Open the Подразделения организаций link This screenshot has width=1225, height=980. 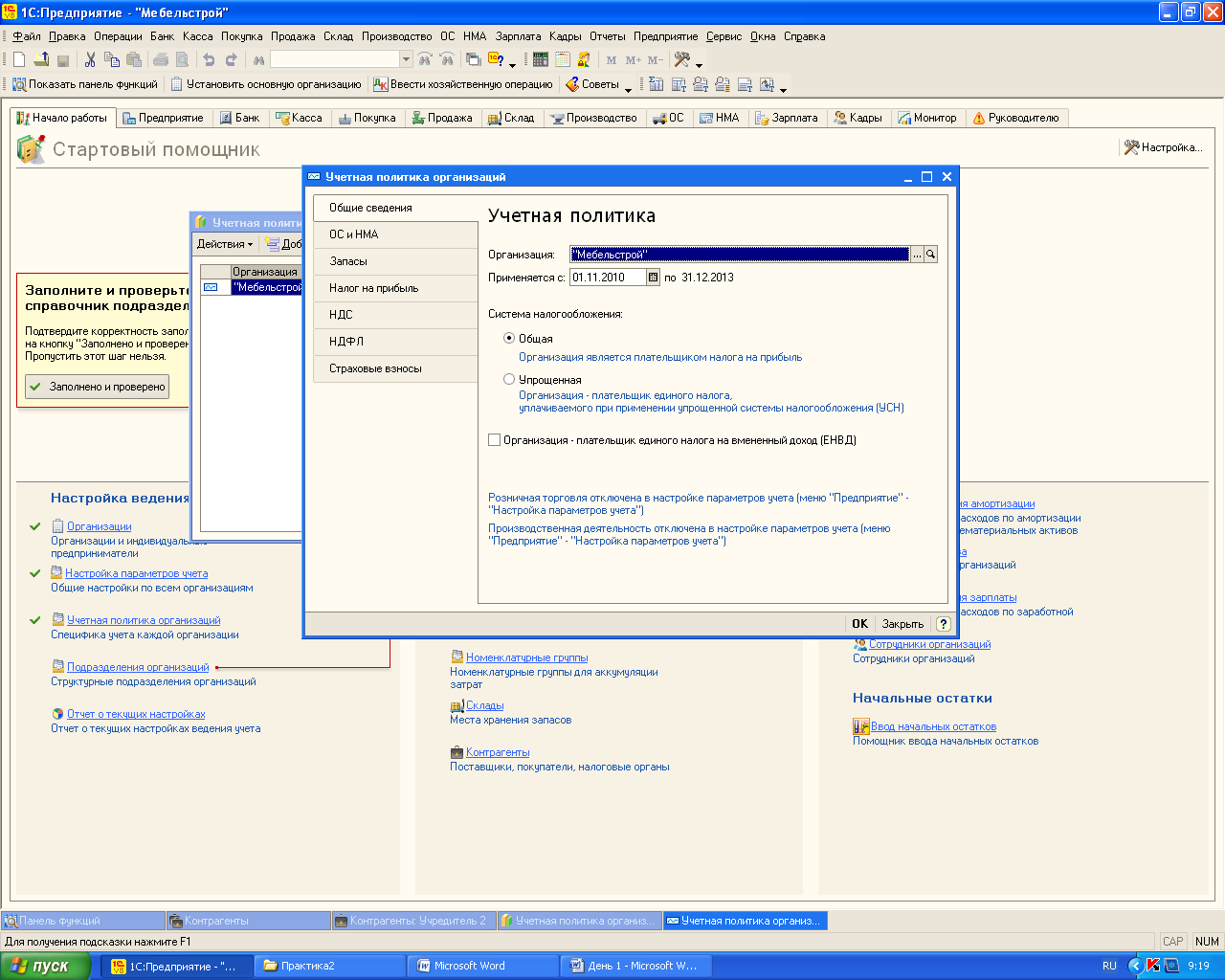(x=138, y=667)
